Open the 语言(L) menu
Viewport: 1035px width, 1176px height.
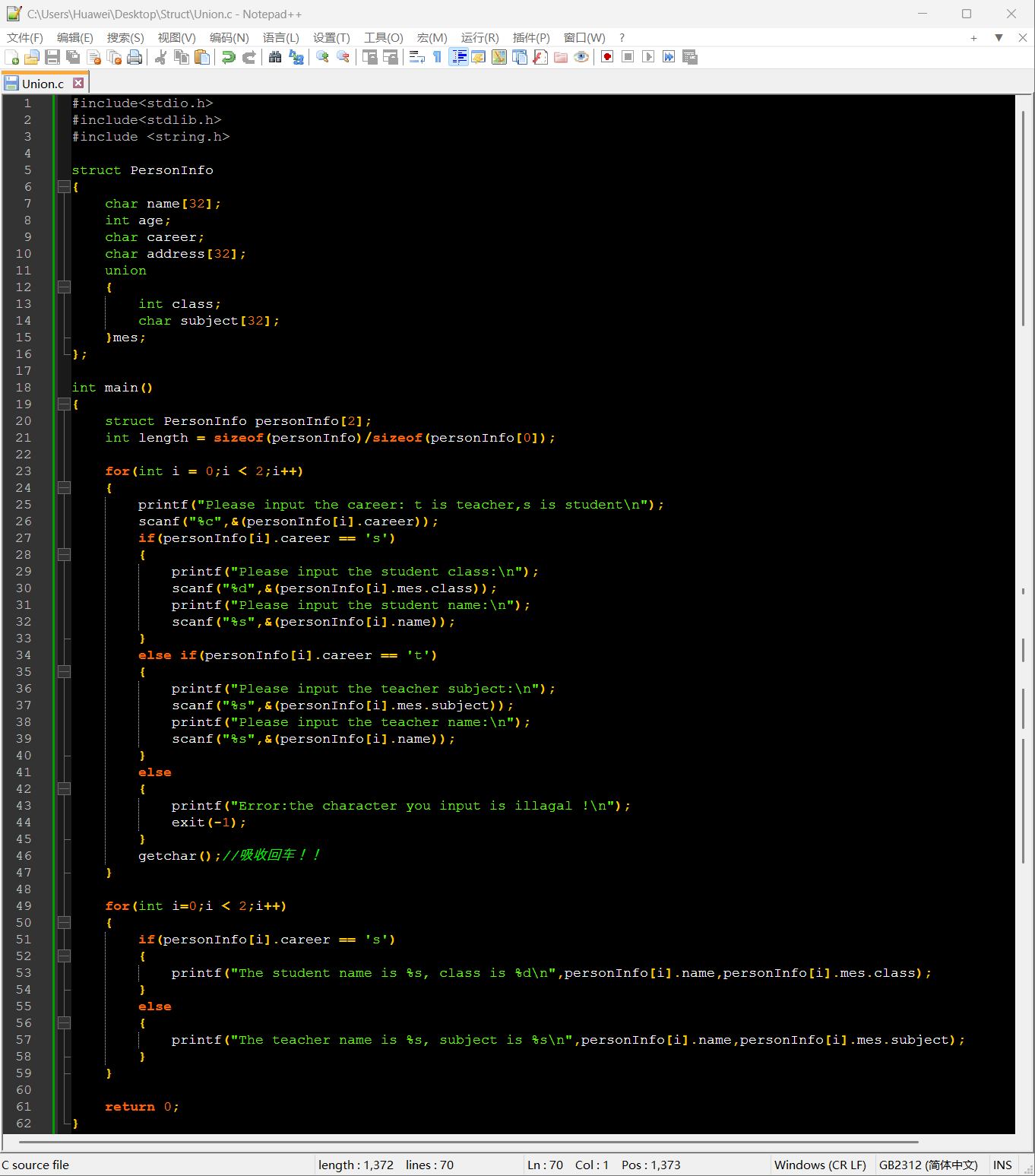(281, 38)
